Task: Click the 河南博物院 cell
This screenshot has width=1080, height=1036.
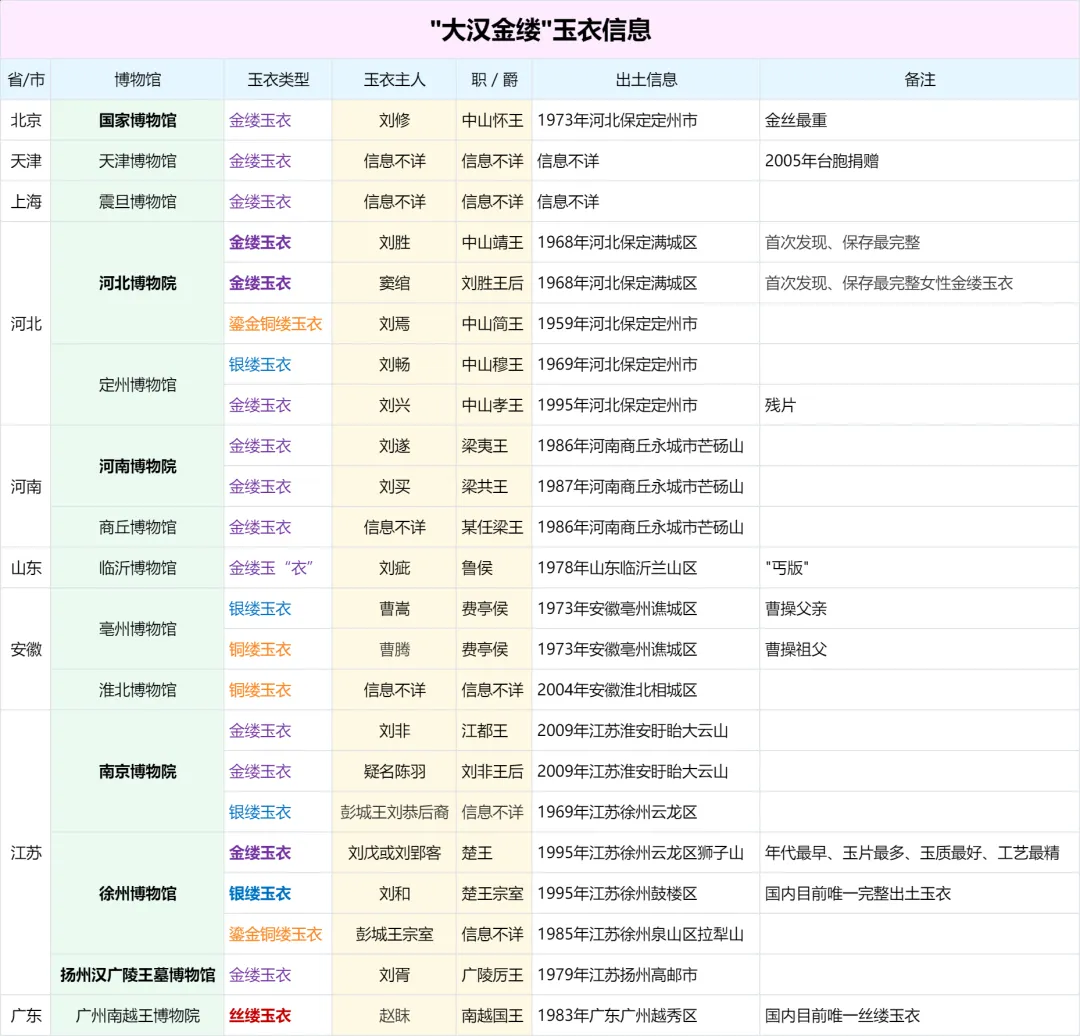Action: [138, 466]
